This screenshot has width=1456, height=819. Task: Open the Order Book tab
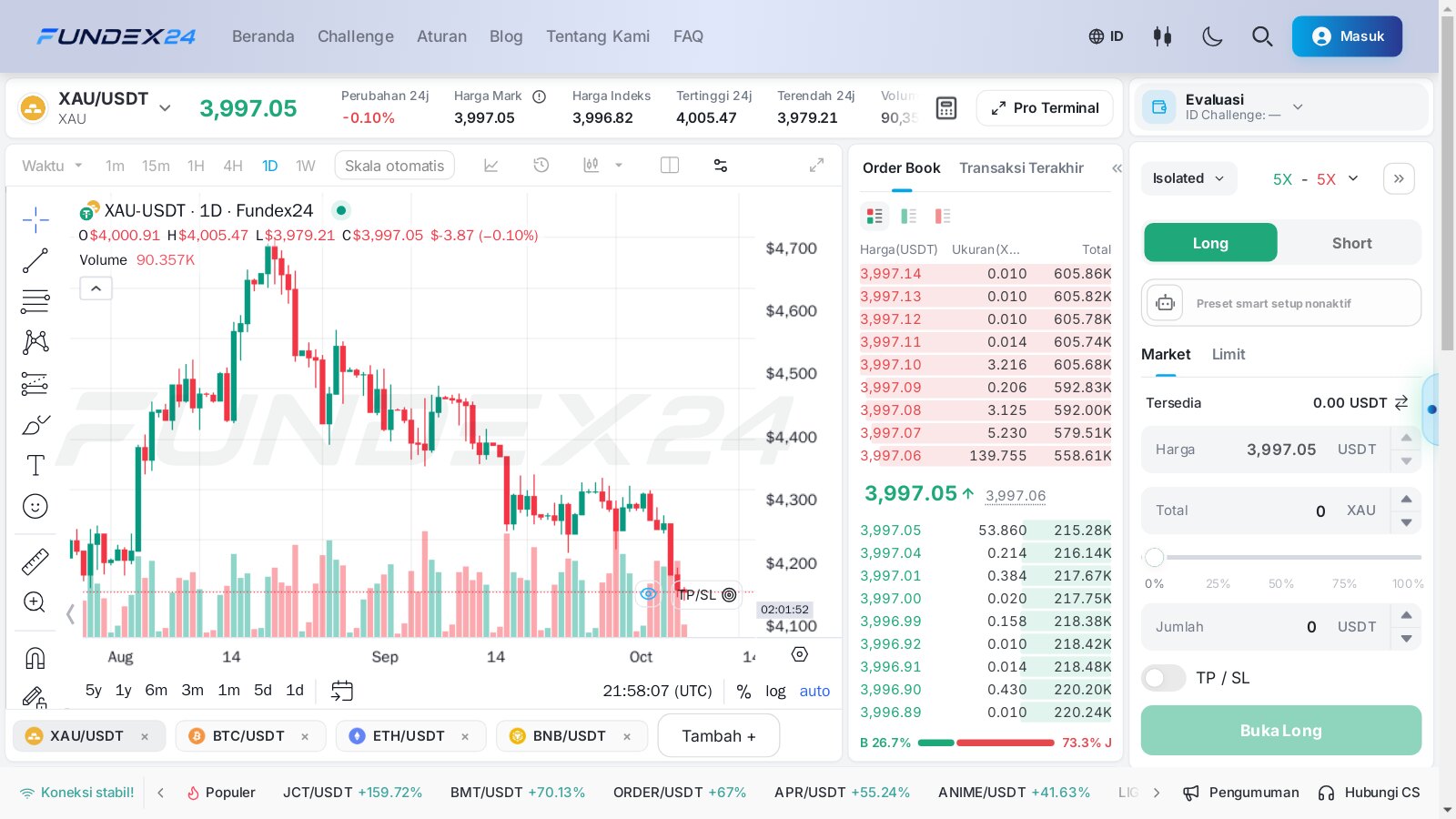[x=901, y=168]
